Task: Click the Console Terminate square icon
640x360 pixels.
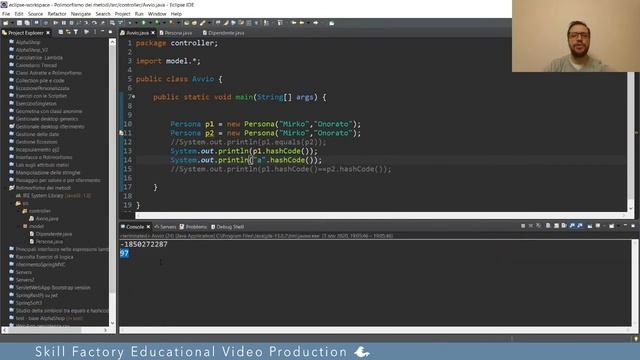Action: coord(523,226)
